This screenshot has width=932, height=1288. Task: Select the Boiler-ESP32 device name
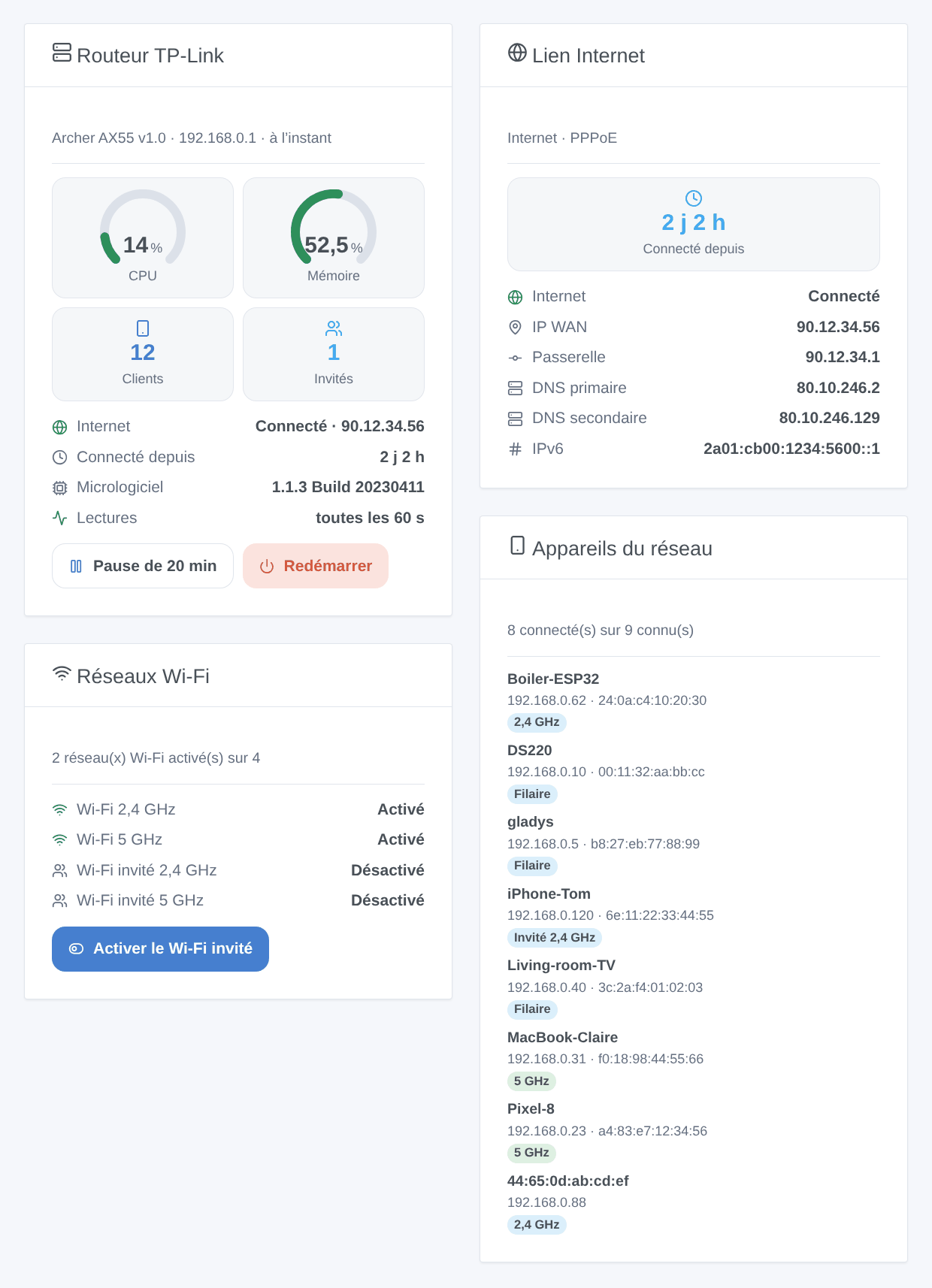click(x=553, y=679)
